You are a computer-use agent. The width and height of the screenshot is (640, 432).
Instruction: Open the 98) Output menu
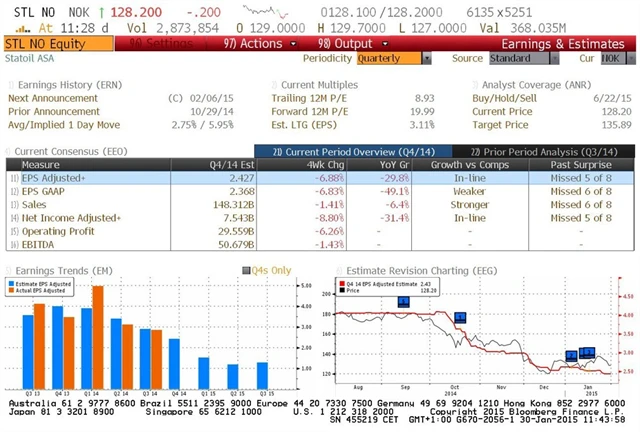point(345,44)
